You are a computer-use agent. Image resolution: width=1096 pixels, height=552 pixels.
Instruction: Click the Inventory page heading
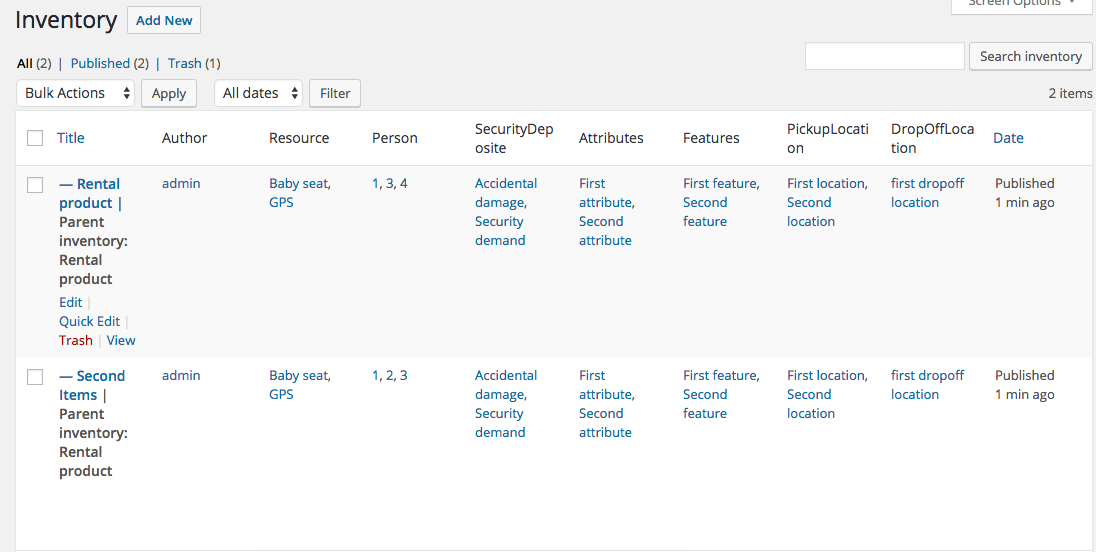[66, 20]
